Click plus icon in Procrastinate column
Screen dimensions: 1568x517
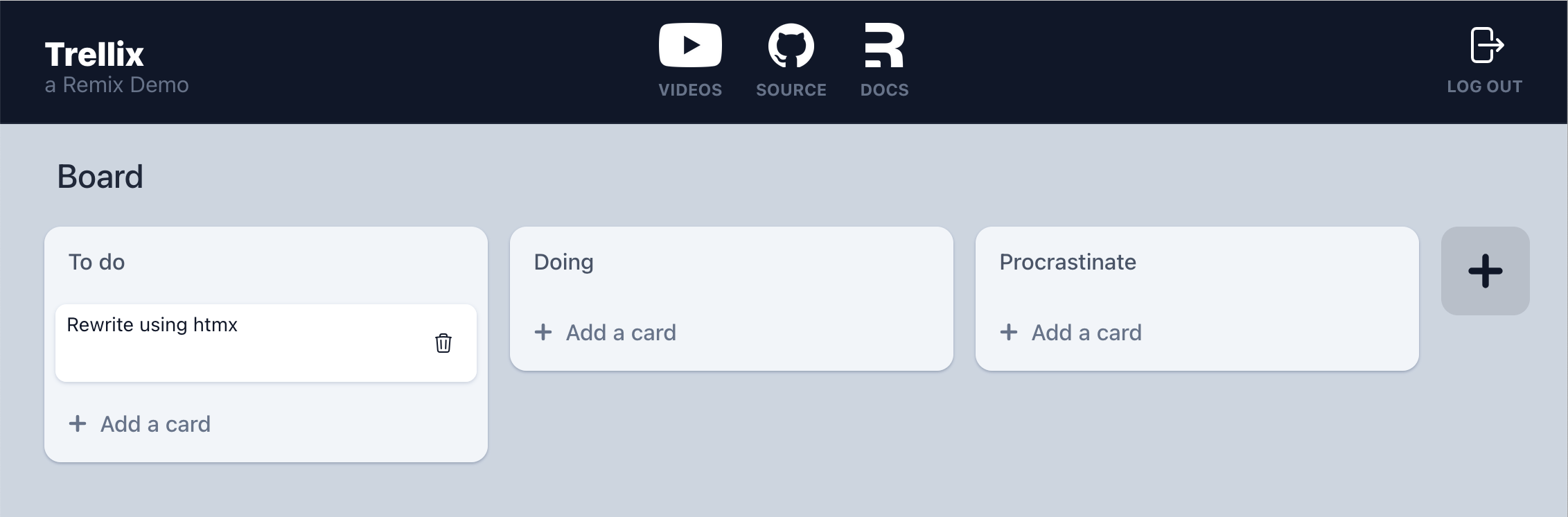(x=1009, y=332)
